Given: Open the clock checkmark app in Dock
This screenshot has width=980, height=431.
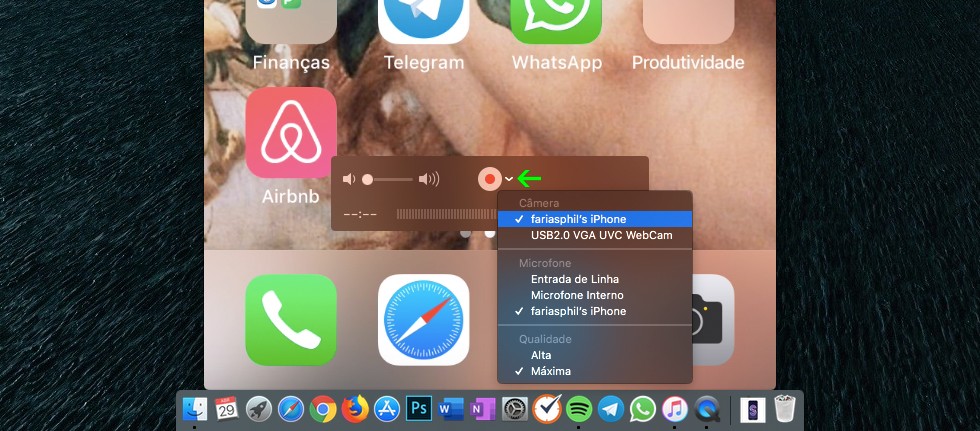Looking at the screenshot, I should click(x=547, y=409).
